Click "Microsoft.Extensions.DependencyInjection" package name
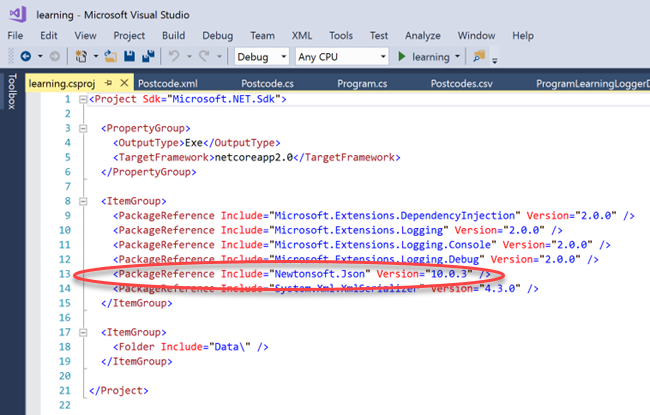Screen dimensions: 650x415 pos(395,216)
